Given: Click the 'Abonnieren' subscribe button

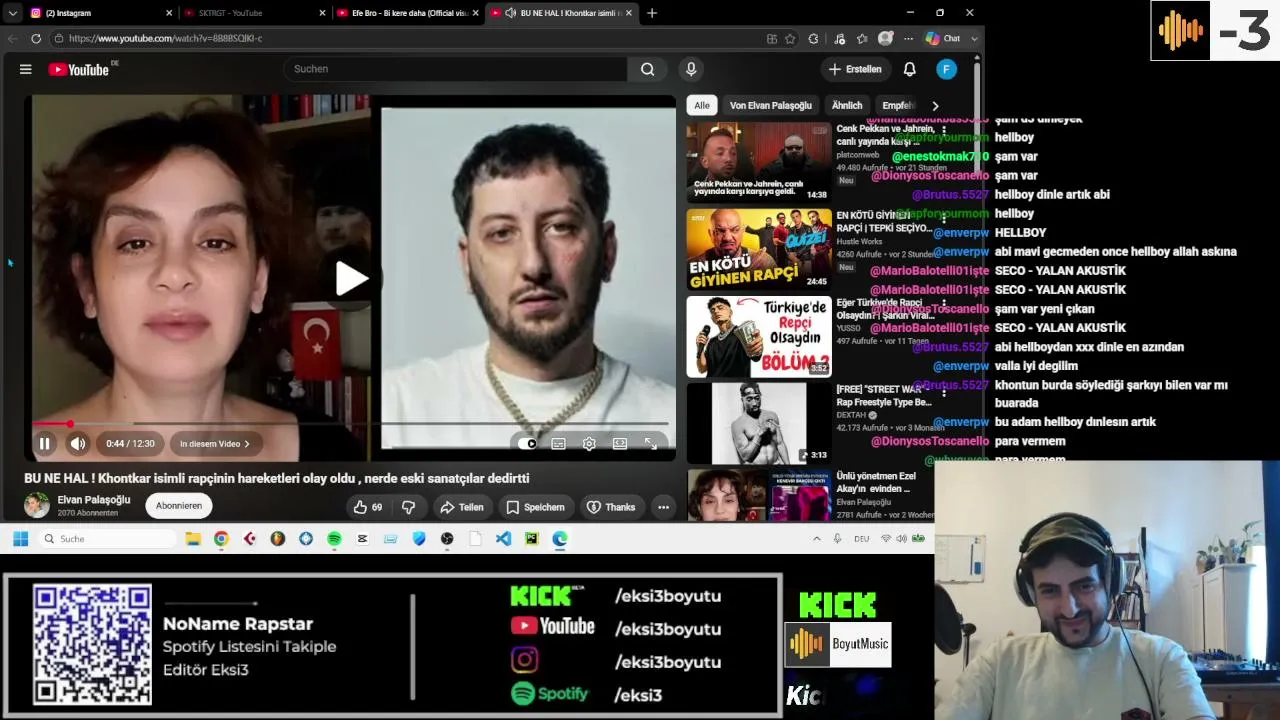Looking at the screenshot, I should tap(179, 506).
